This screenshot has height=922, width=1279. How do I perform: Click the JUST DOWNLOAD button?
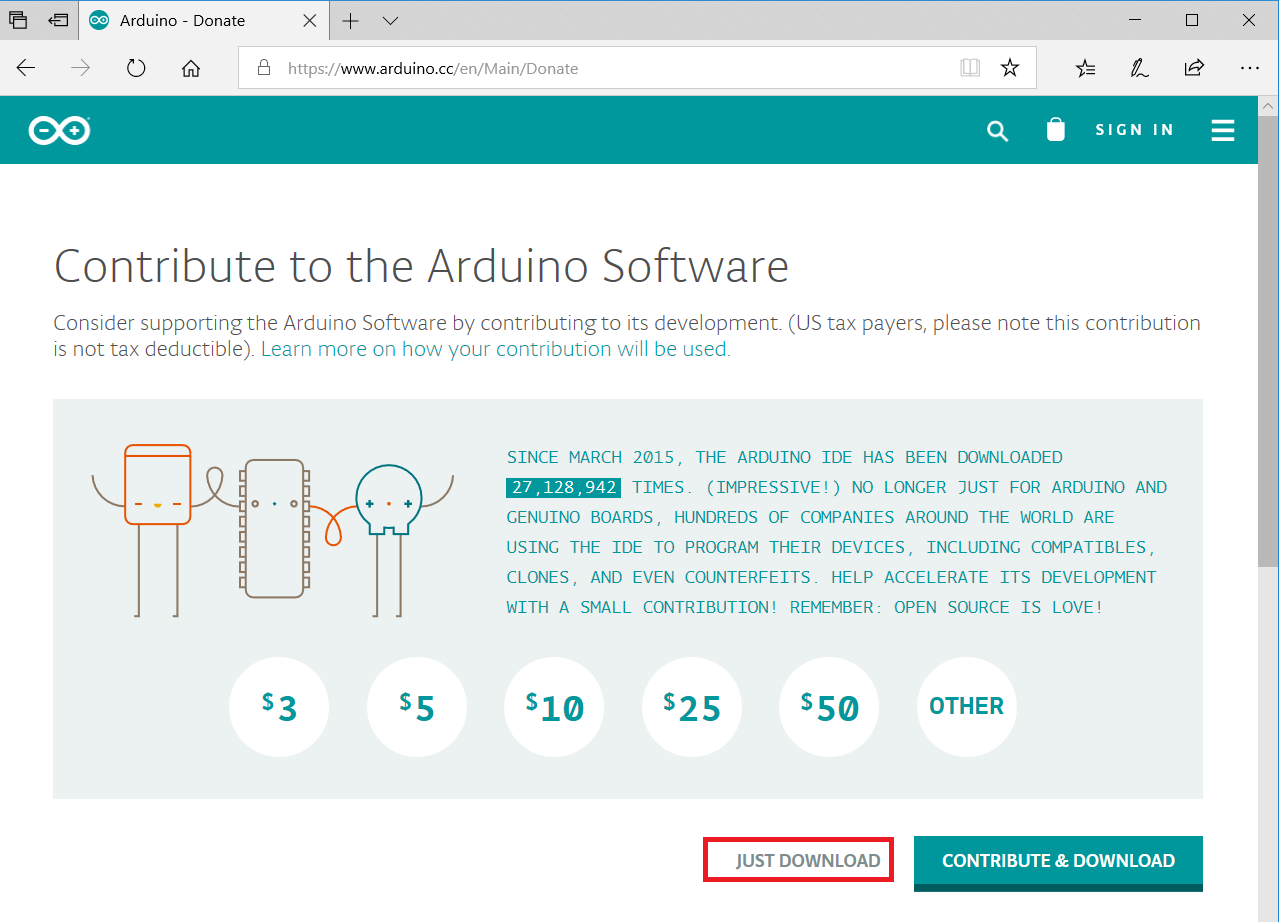coord(798,860)
